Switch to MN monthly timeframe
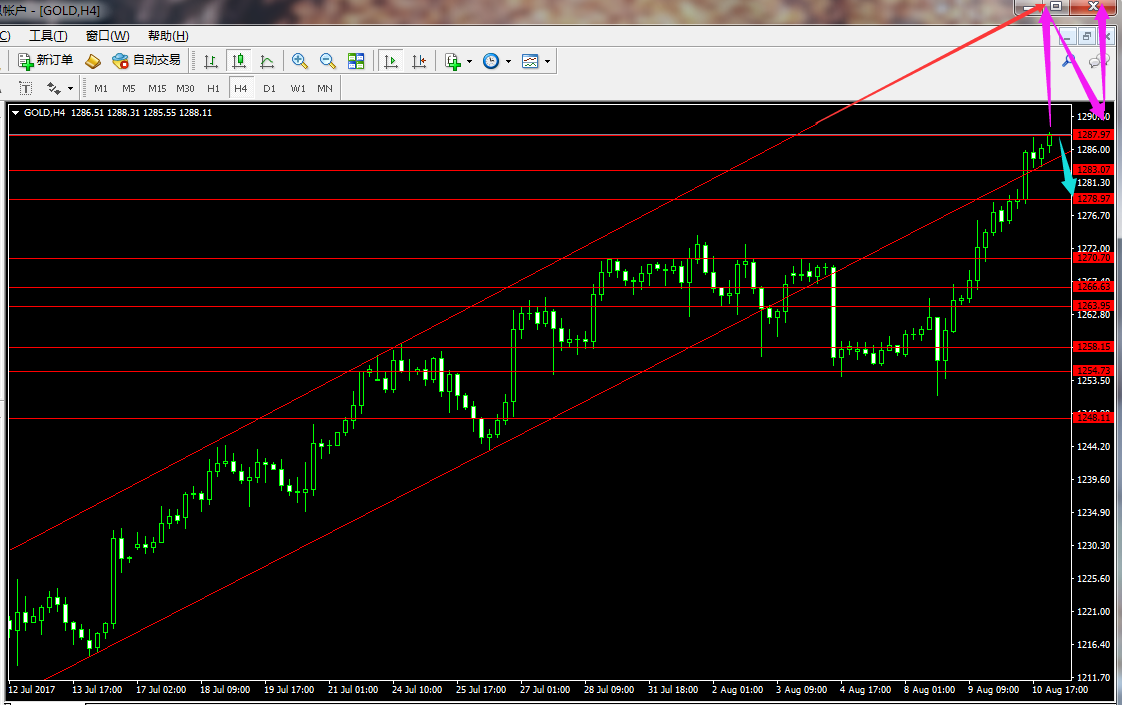This screenshot has width=1122, height=705. pyautogui.click(x=325, y=89)
